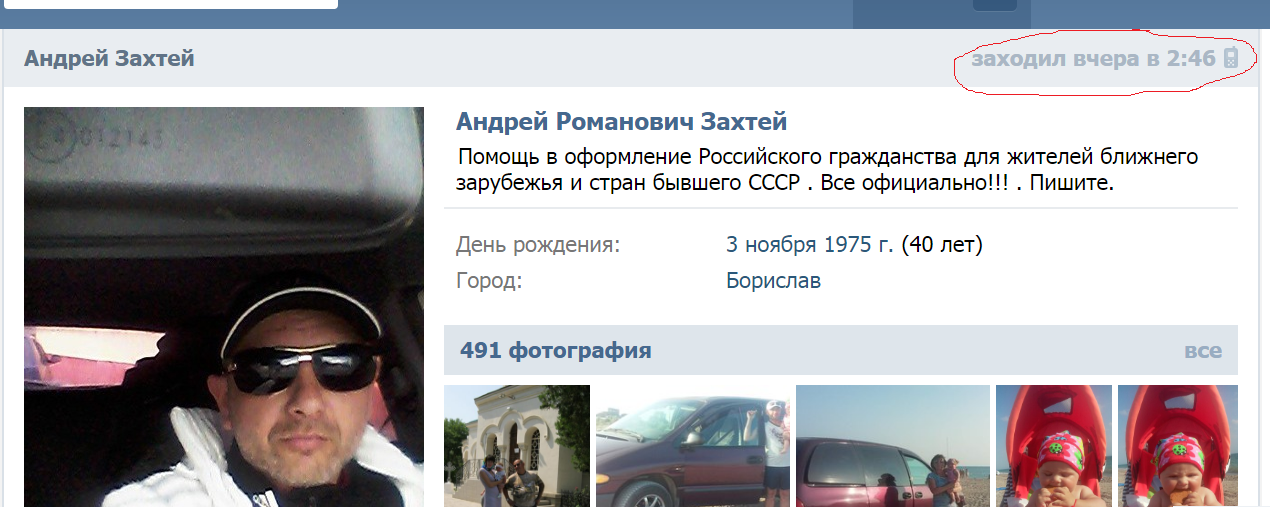Click the mobile phone icon beside last-seen time

point(1231,59)
